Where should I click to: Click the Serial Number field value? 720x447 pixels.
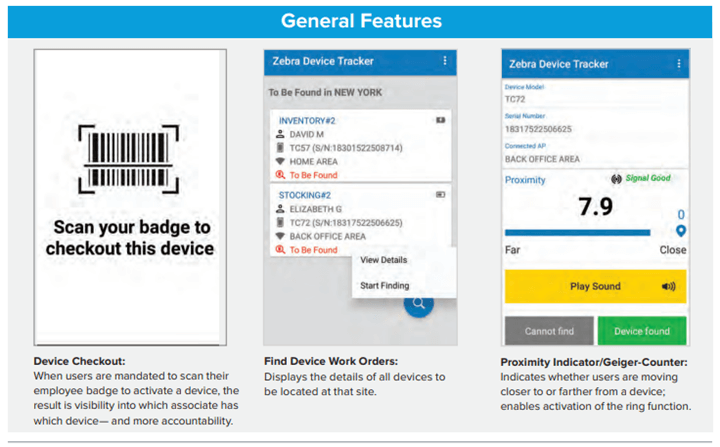538,129
